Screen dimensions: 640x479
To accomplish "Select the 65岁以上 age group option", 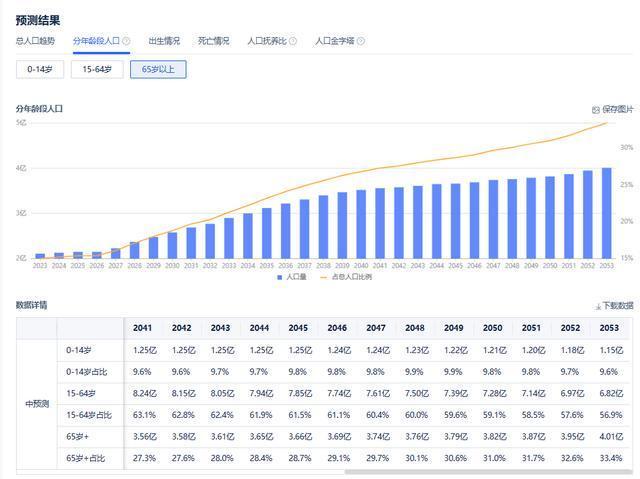I will pos(158,69).
